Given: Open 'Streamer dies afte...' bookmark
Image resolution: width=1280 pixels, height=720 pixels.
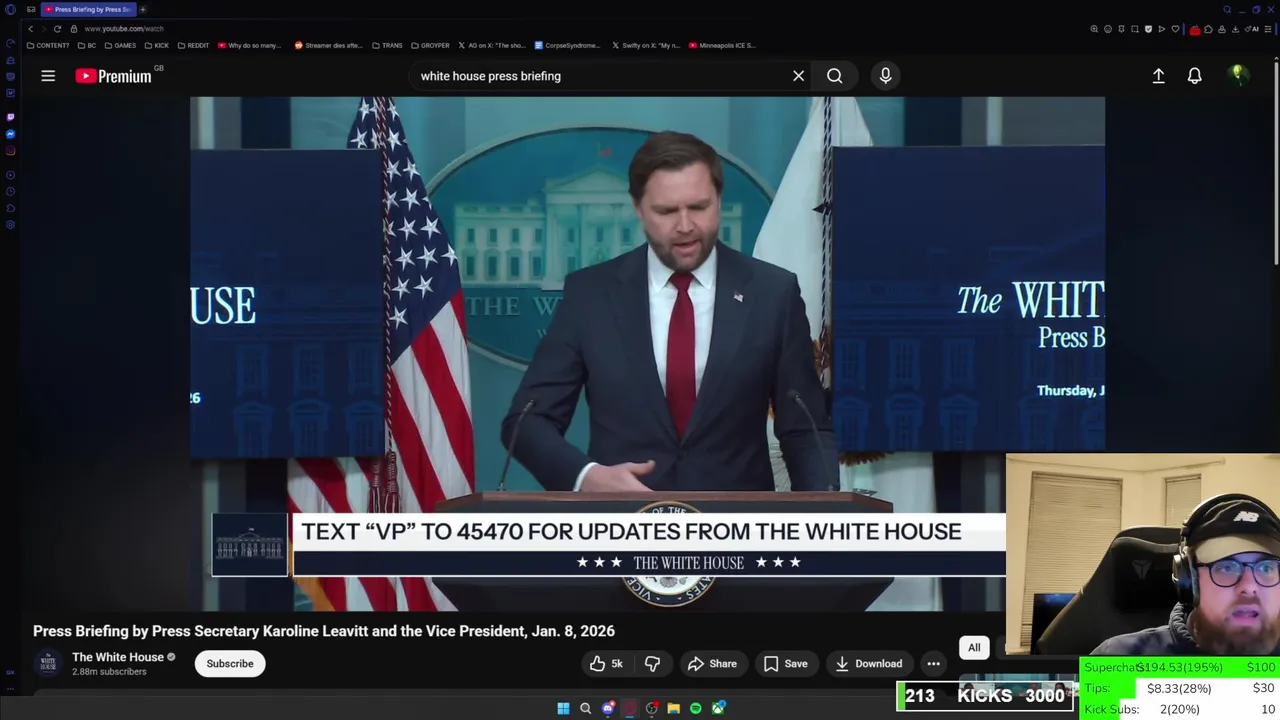Looking at the screenshot, I should (x=328, y=45).
